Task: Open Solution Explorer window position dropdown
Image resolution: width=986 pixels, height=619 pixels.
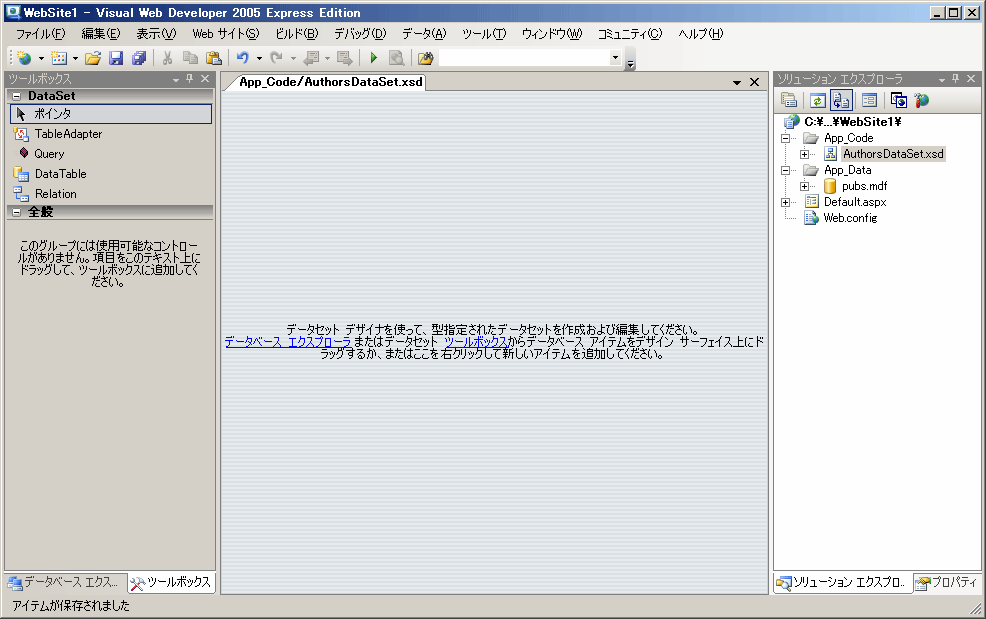Action: coord(942,79)
